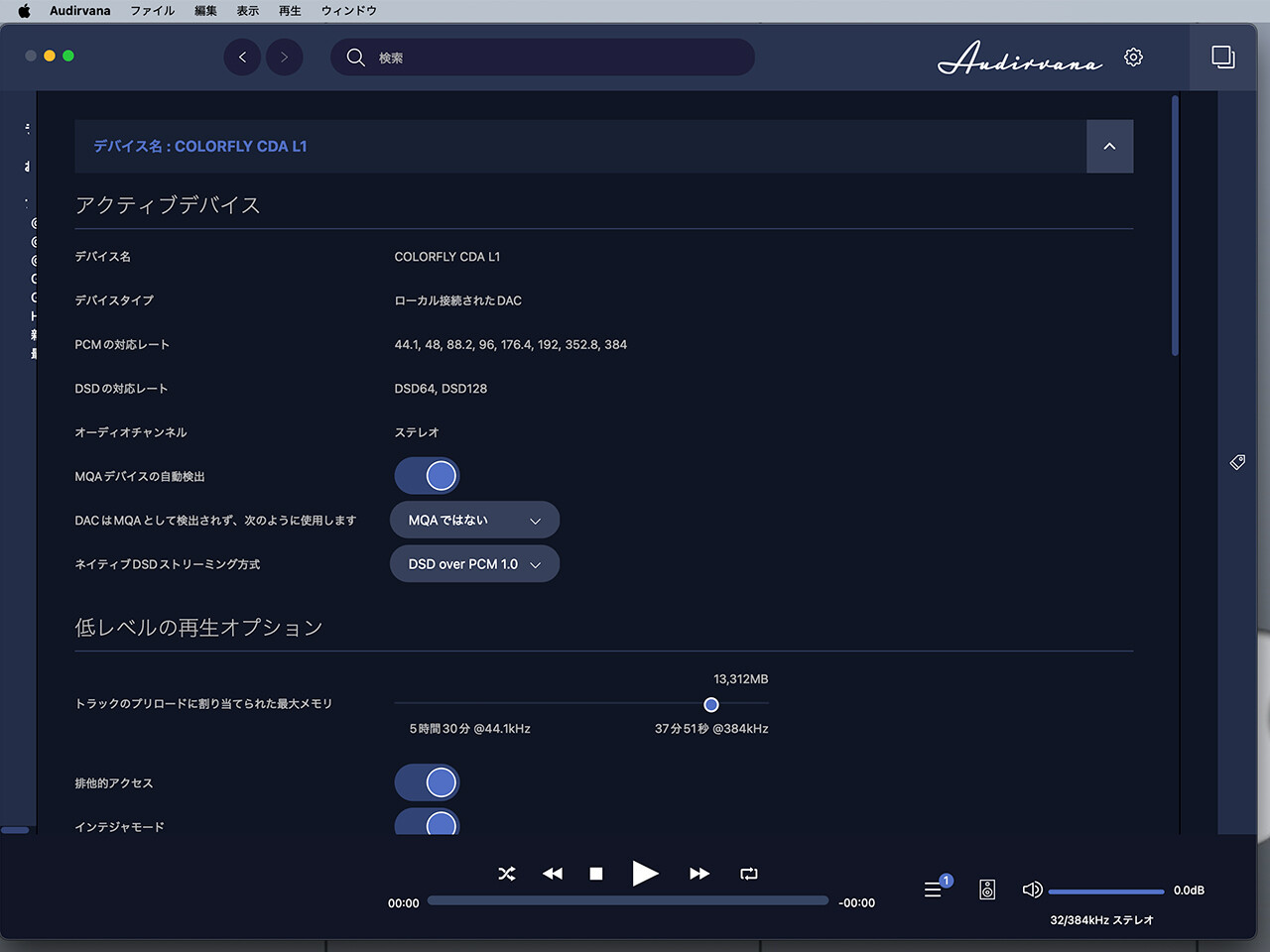Click the DSD64, DSD128 value
The width and height of the screenshot is (1270, 952).
[441, 389]
